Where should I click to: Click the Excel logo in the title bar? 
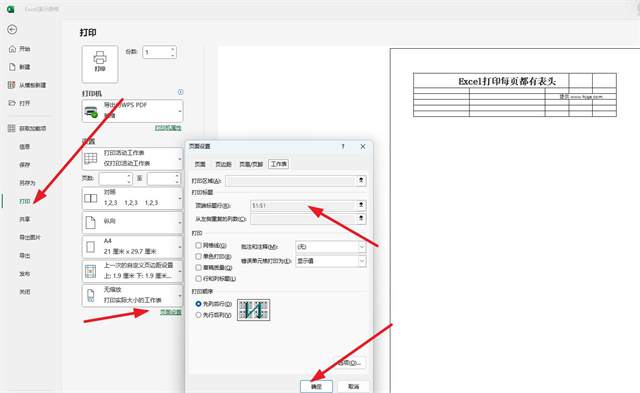(x=11, y=9)
